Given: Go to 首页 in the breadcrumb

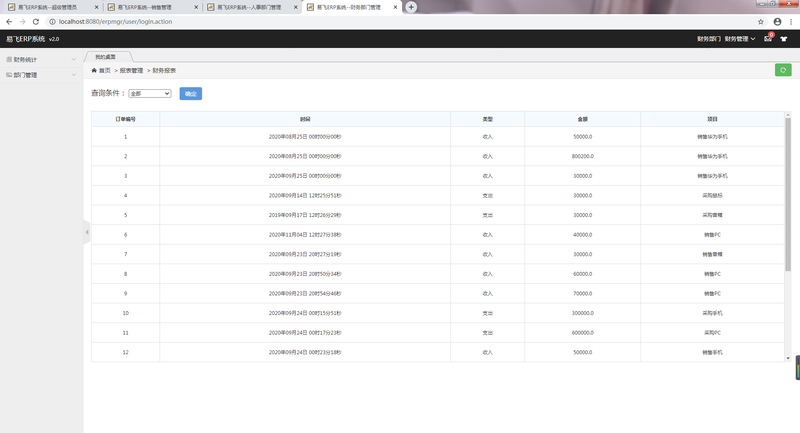Looking at the screenshot, I should (105, 70).
